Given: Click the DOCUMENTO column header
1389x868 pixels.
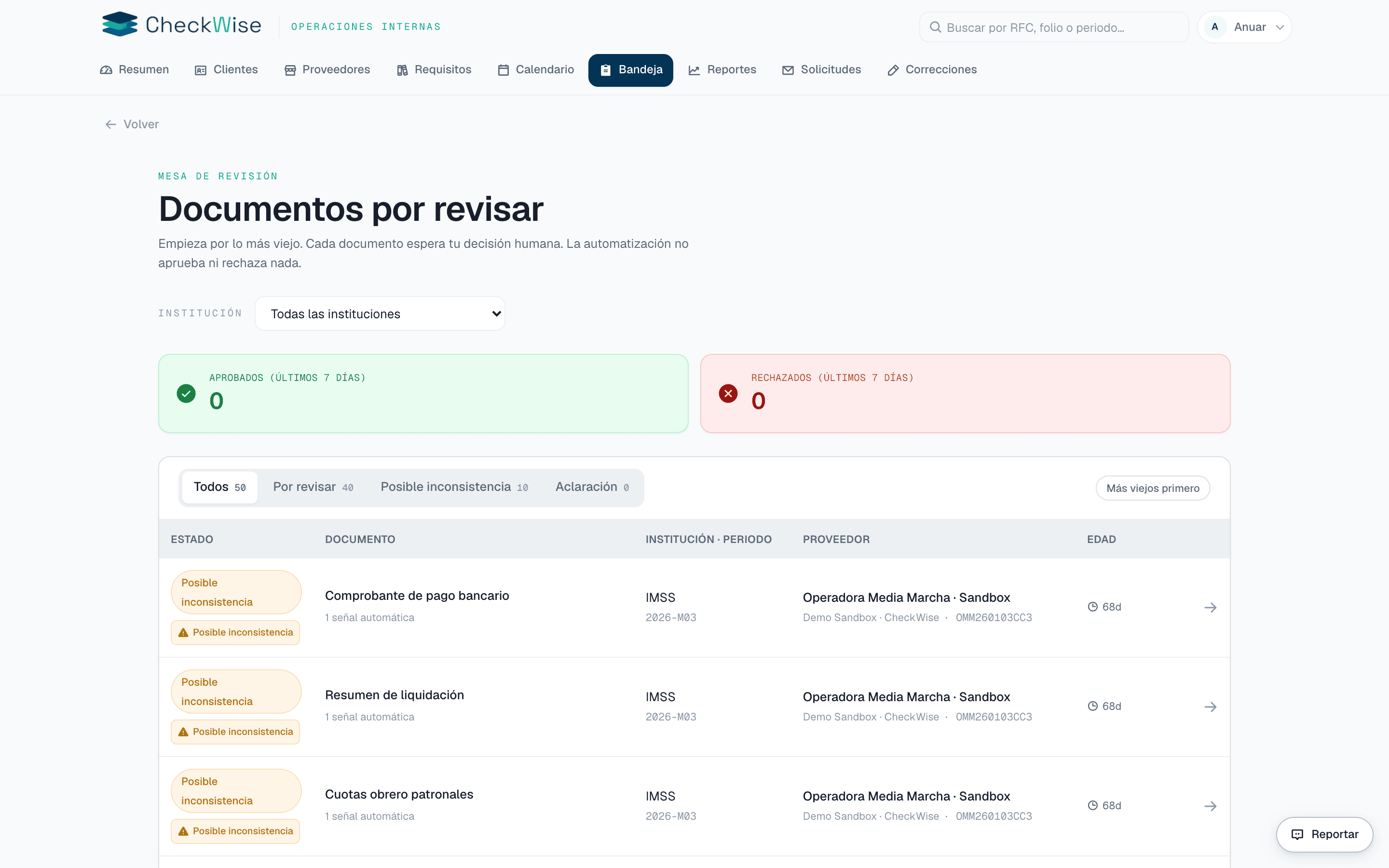Looking at the screenshot, I should coord(360,539).
